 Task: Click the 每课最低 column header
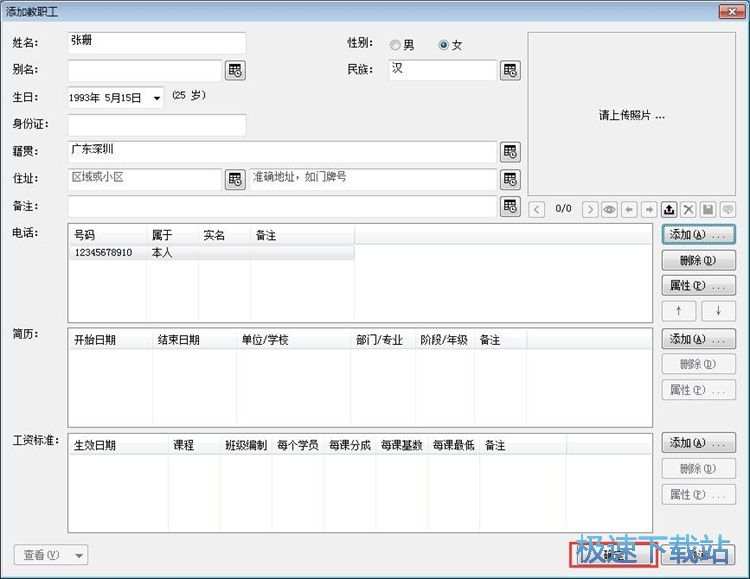[x=453, y=445]
